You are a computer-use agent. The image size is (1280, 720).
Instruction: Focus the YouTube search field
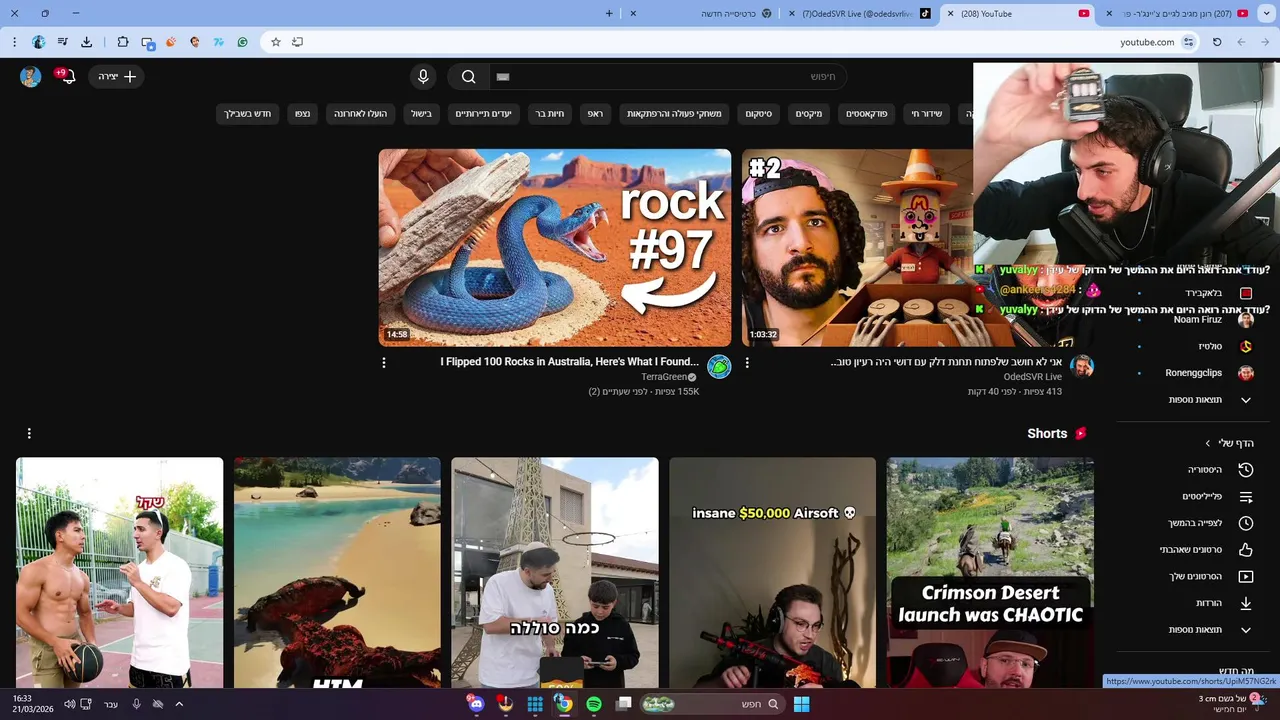tap(667, 77)
